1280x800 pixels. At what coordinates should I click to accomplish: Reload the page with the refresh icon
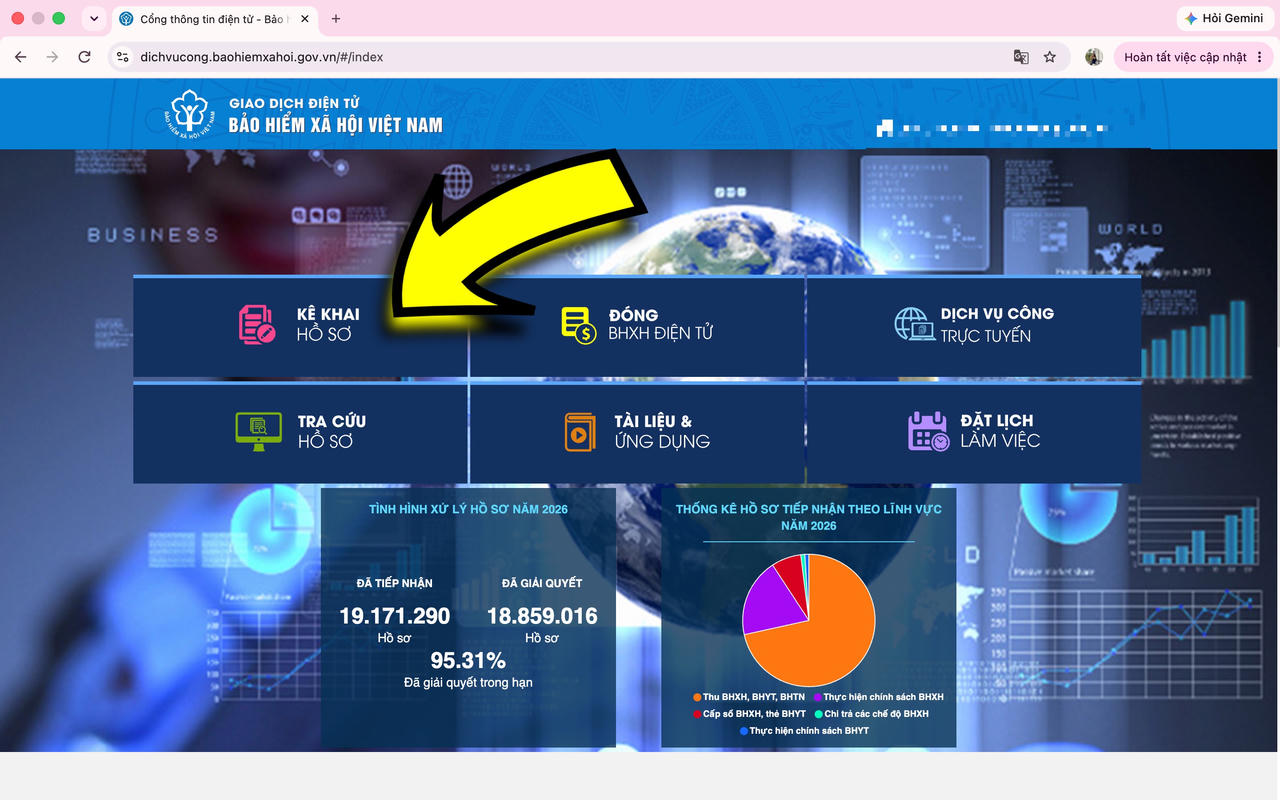(85, 57)
